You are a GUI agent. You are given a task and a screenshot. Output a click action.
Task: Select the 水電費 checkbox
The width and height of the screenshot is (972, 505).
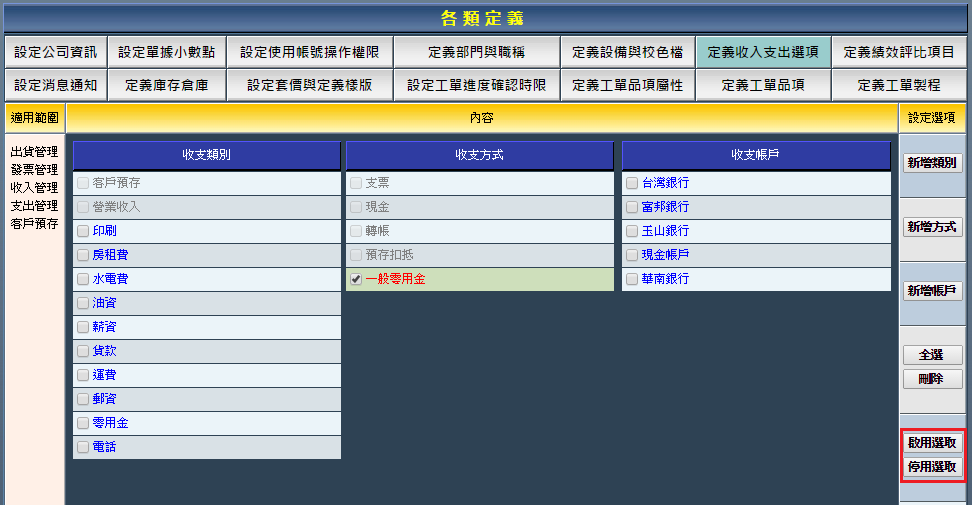[83, 279]
